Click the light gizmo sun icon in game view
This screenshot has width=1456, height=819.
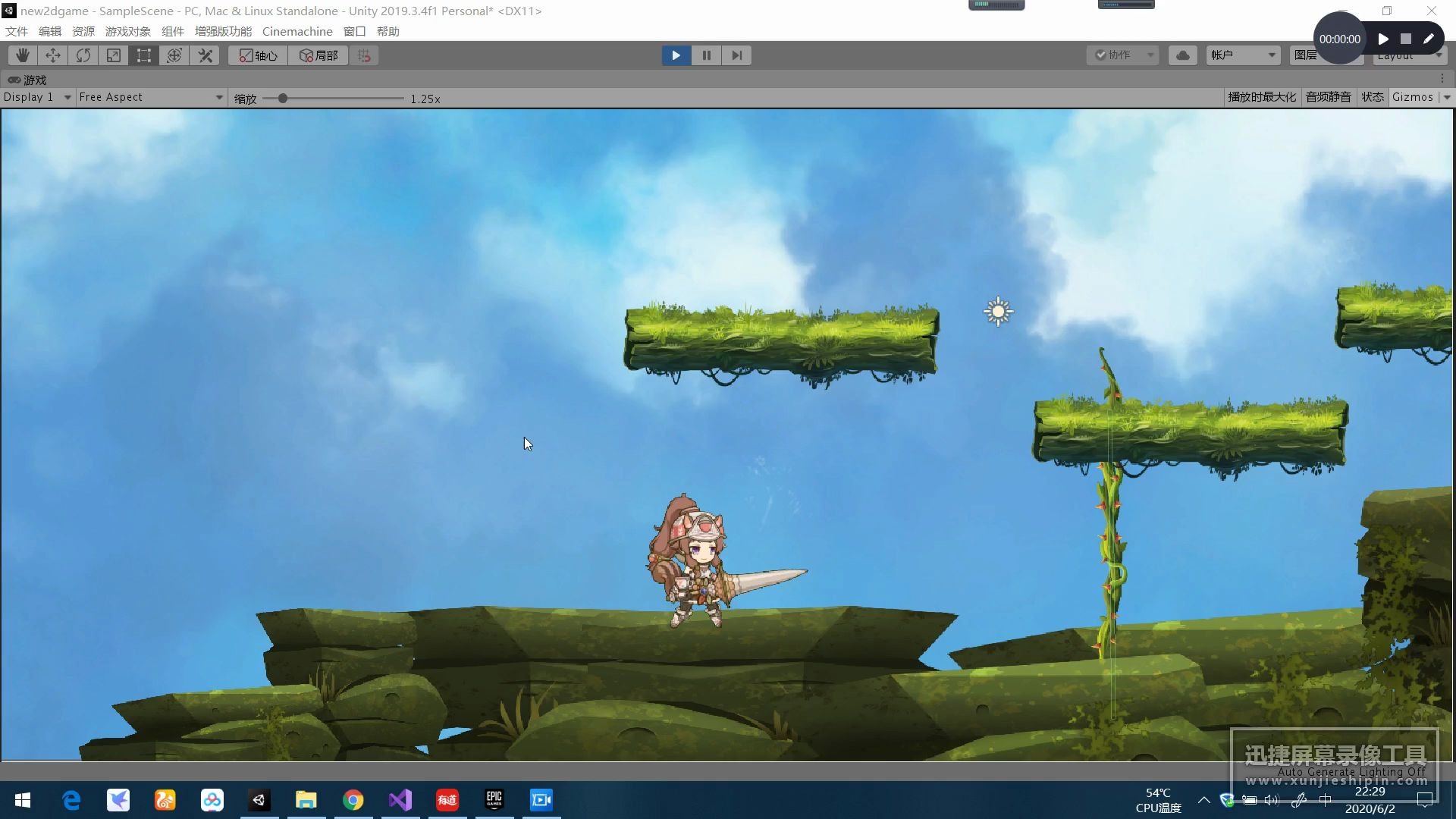[998, 311]
